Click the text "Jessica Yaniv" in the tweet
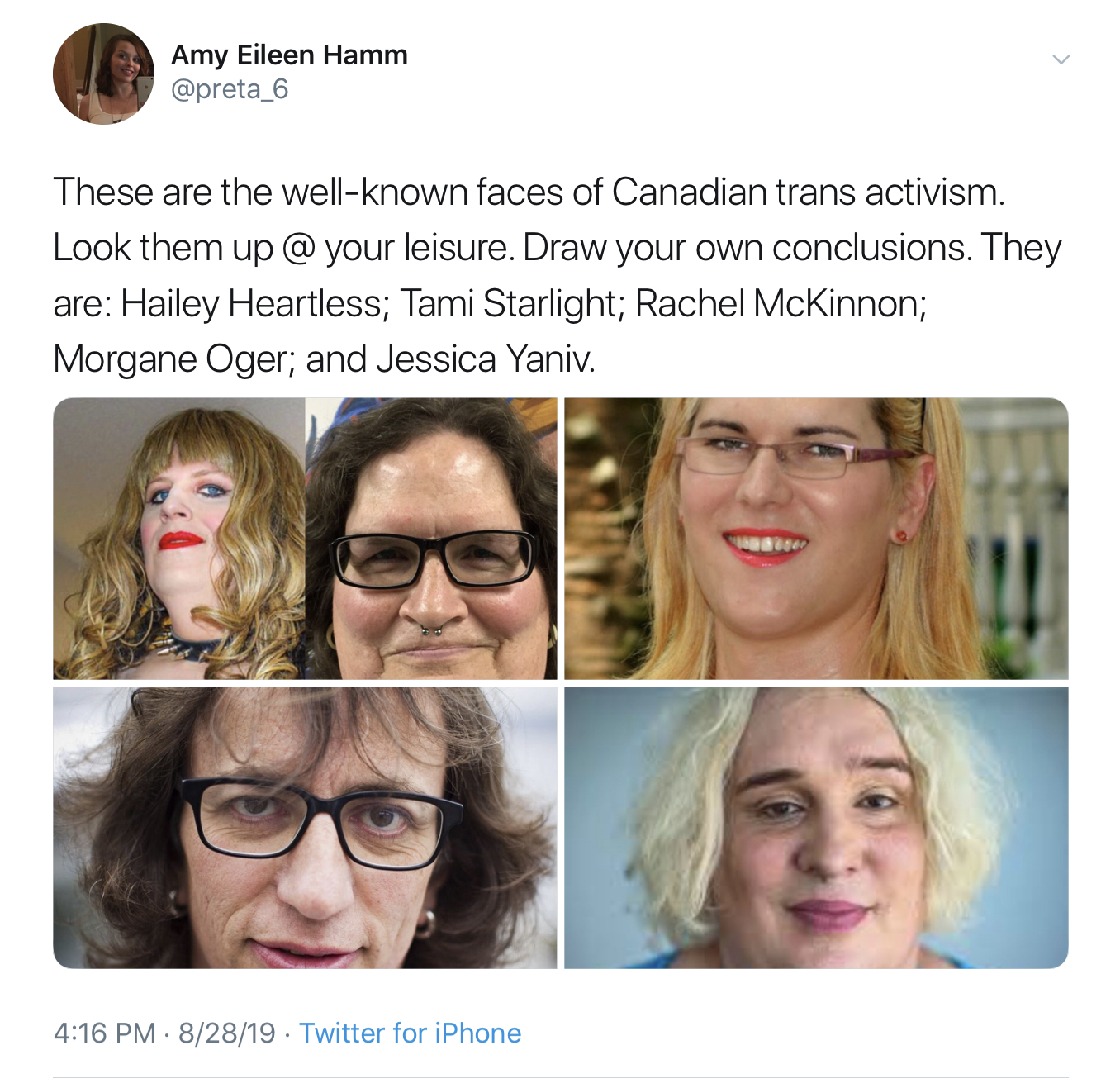The width and height of the screenshot is (1120, 1088). (483, 359)
